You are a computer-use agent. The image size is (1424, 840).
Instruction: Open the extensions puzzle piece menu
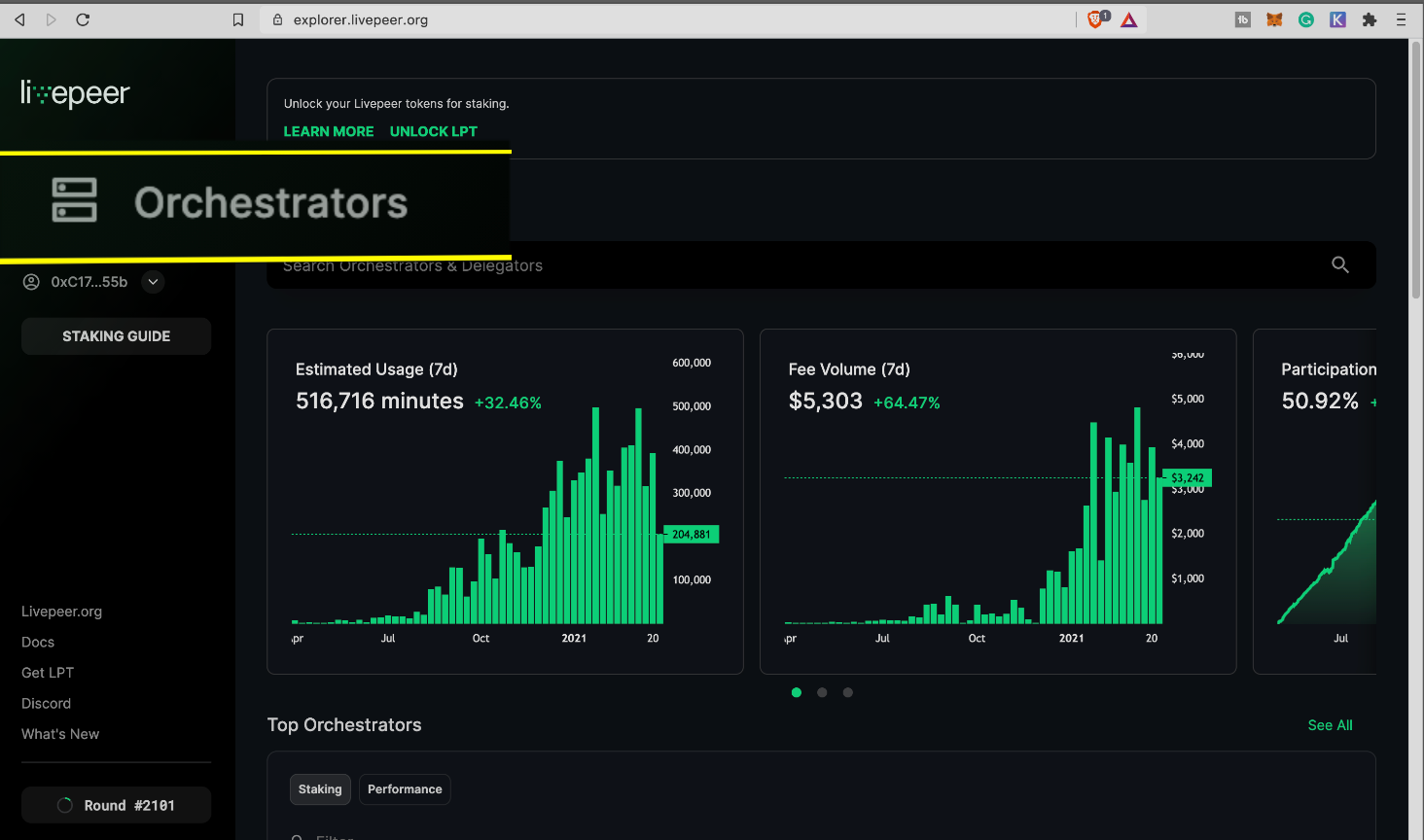pos(1370,19)
